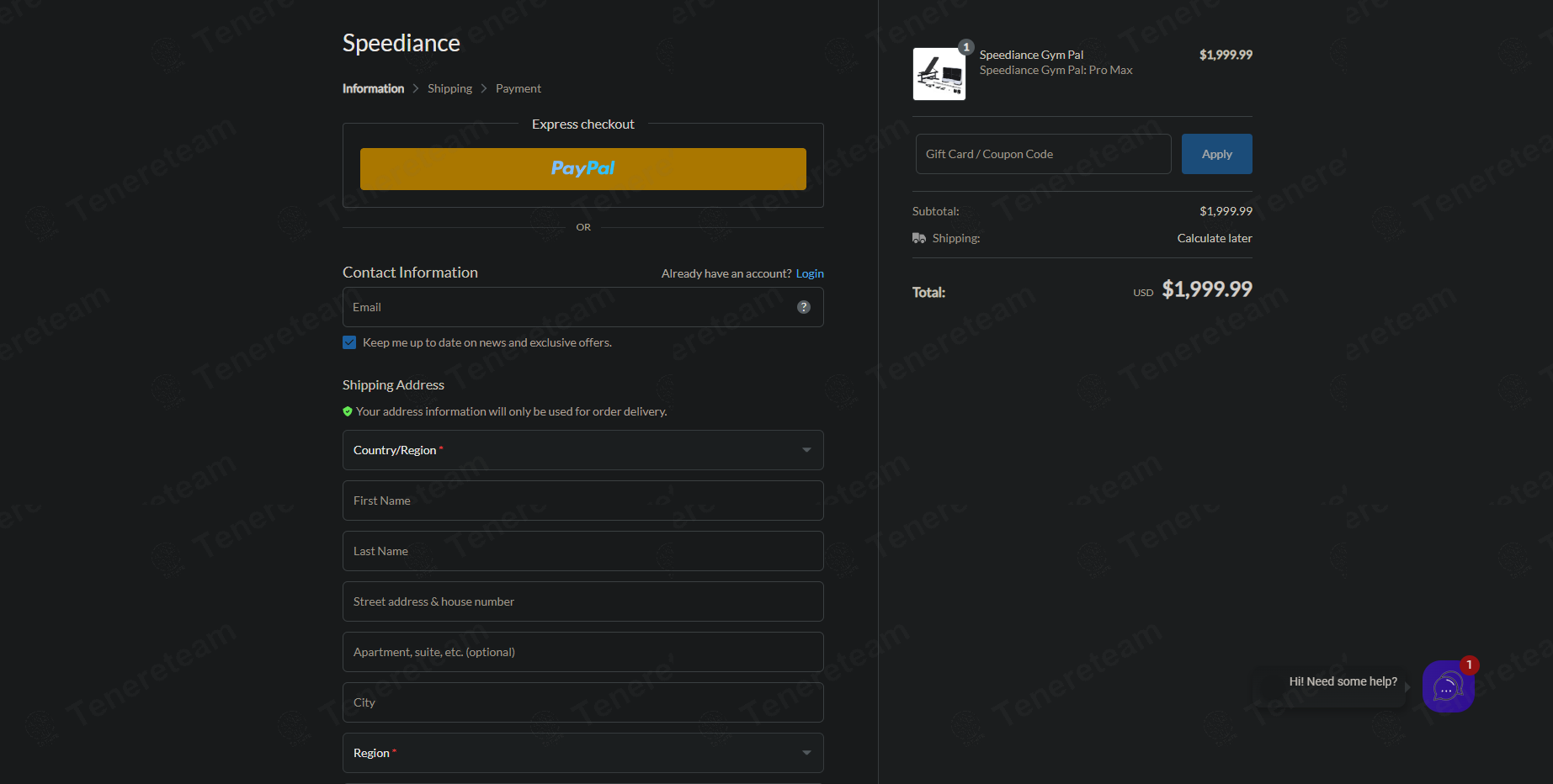The width and height of the screenshot is (1553, 784).
Task: Click into the Gift Card / Coupon Code field
Action: [1043, 154]
